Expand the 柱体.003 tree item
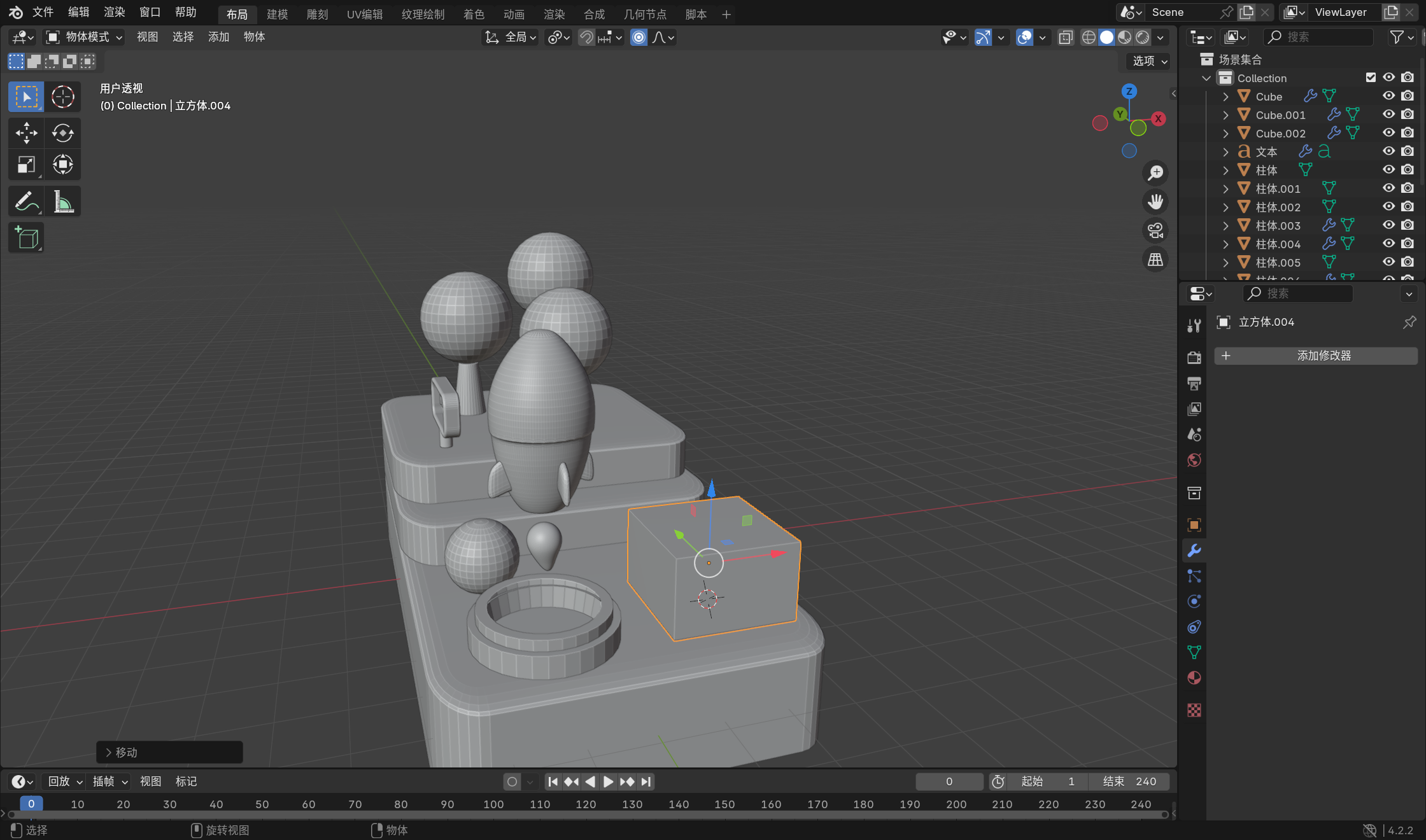The height and width of the screenshot is (840, 1426). (1225, 225)
